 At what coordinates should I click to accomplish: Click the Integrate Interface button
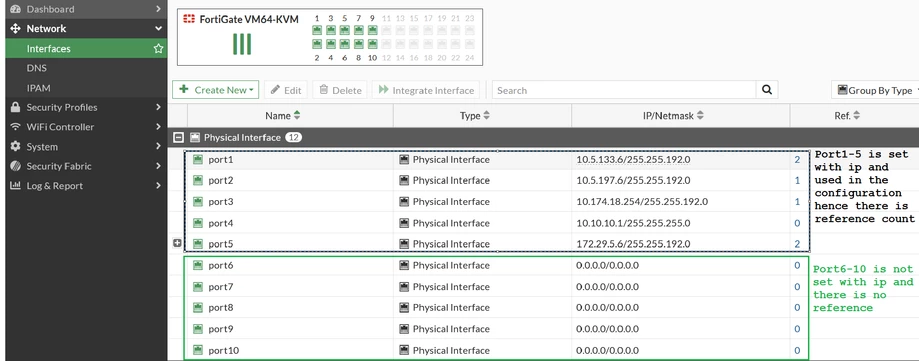pyautogui.click(x=426, y=90)
